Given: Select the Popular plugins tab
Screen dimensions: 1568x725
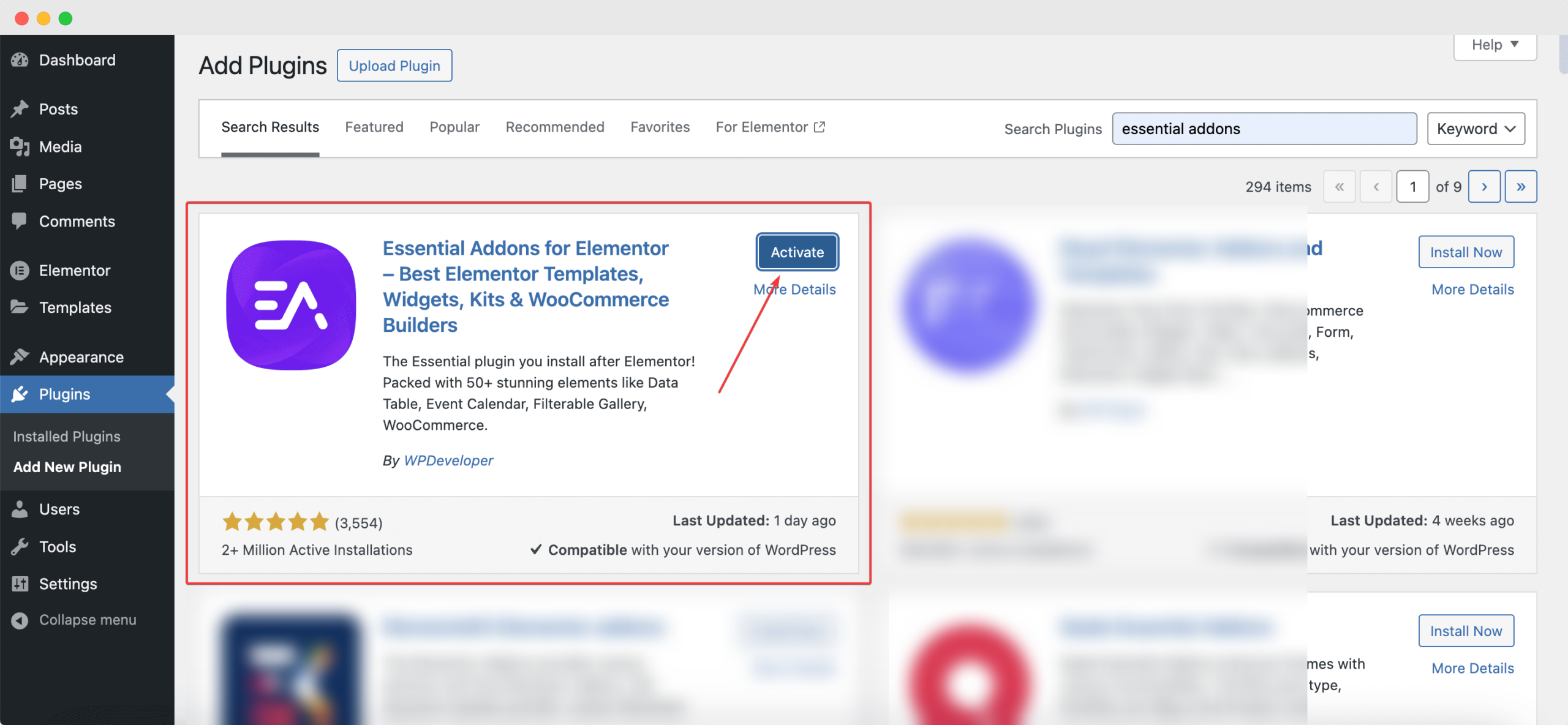Looking at the screenshot, I should [454, 126].
